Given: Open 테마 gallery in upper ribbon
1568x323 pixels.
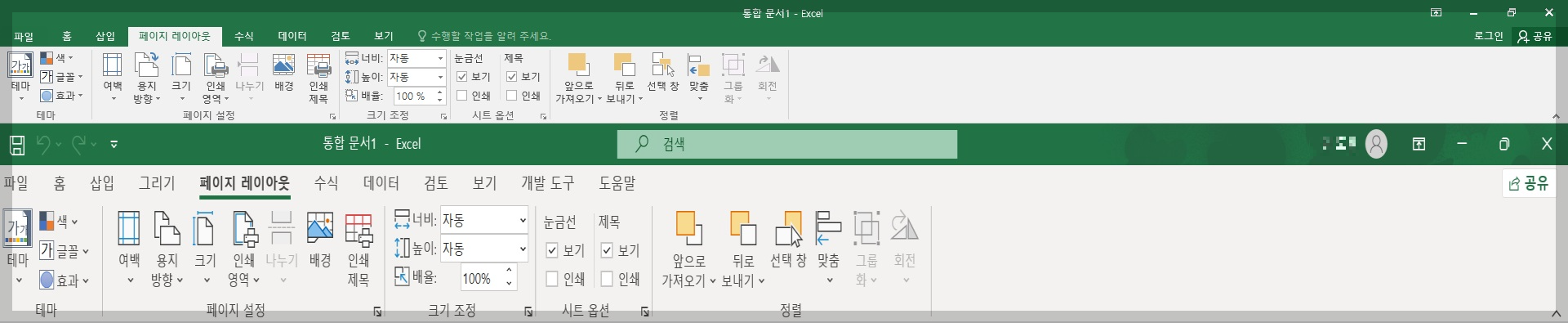Looking at the screenshot, I should click(x=20, y=77).
